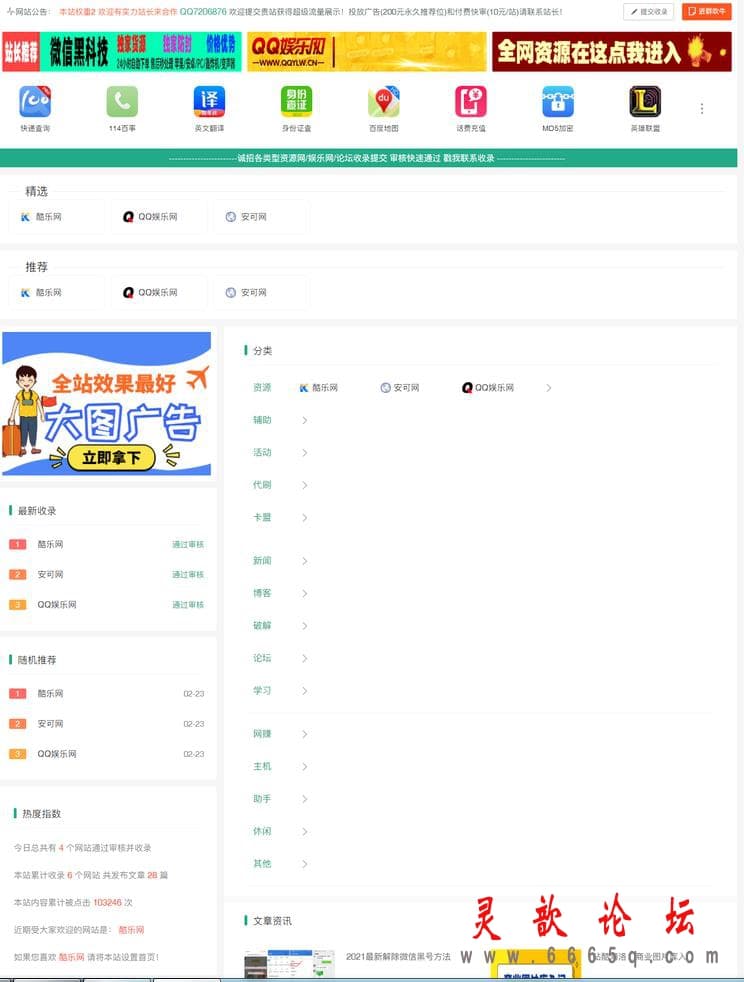
Task: Select the 助手 category label
Action: (262, 799)
